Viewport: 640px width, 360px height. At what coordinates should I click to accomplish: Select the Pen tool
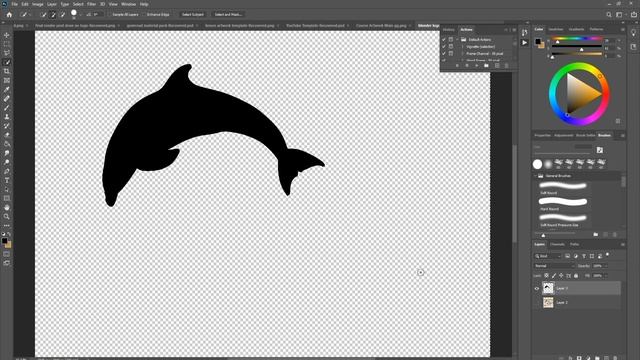point(7,171)
